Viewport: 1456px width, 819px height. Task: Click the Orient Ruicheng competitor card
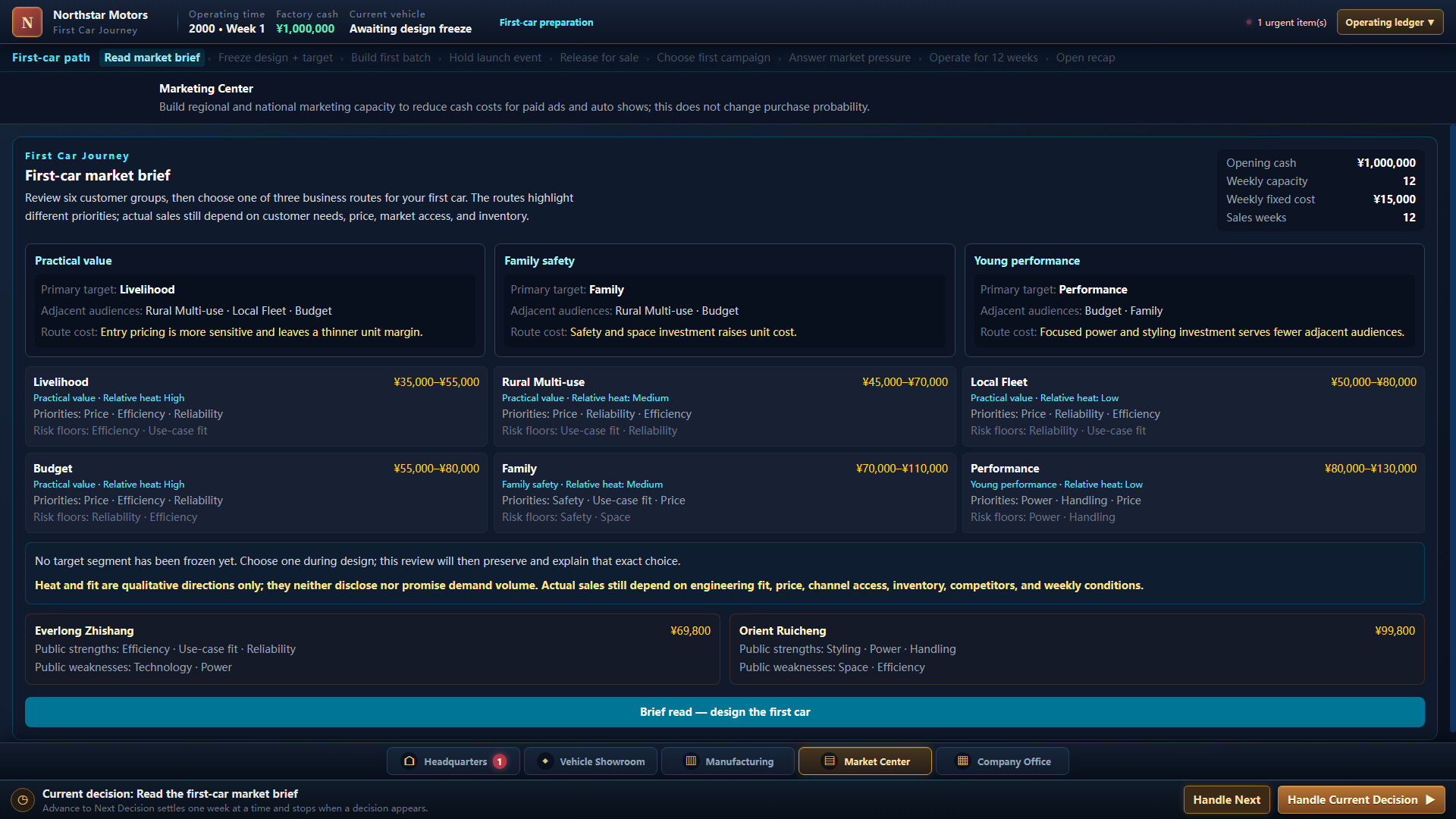point(1077,649)
